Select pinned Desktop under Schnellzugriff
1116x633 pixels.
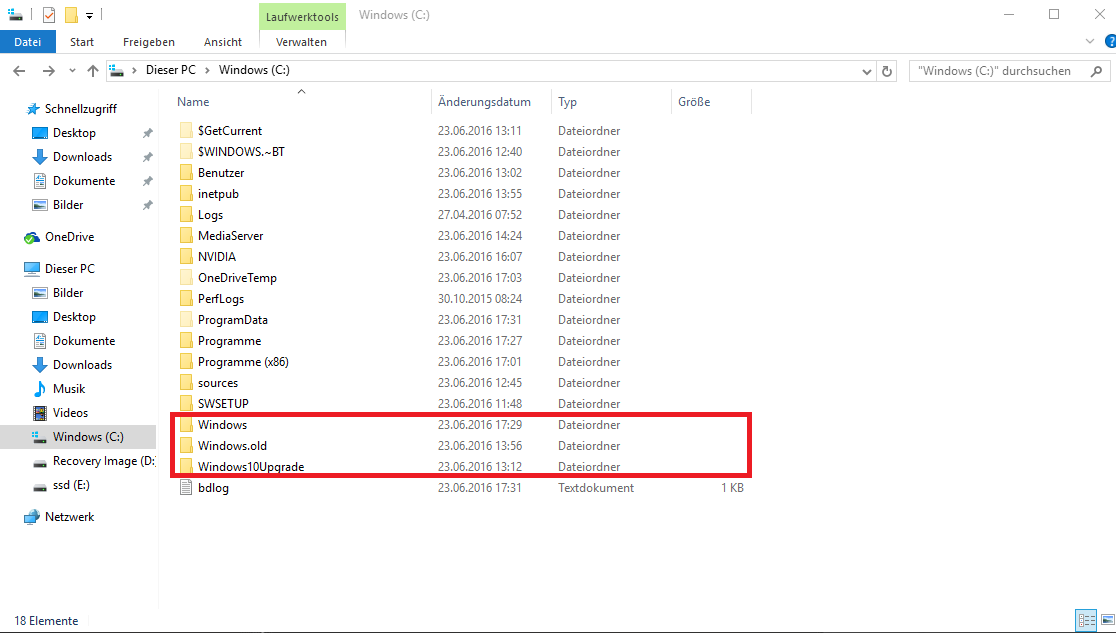[74, 133]
